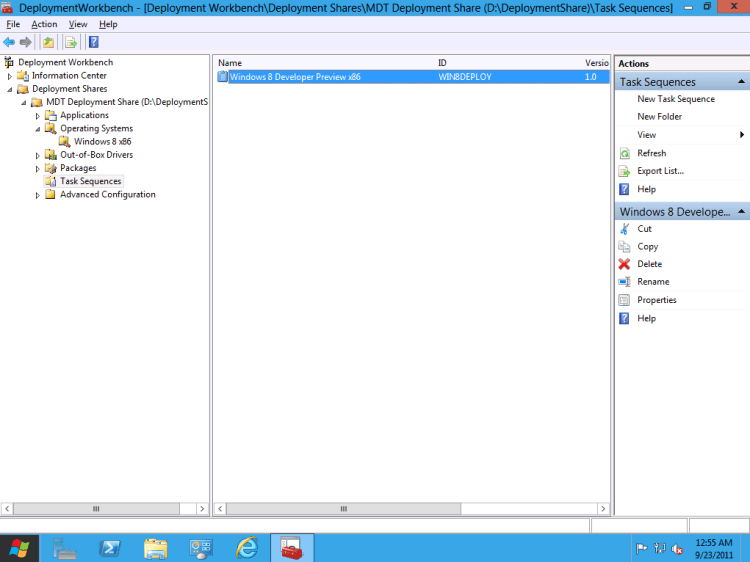Image resolution: width=750 pixels, height=562 pixels.
Task: Select the Windows 8 x86 tree item
Action: pyautogui.click(x=102, y=142)
